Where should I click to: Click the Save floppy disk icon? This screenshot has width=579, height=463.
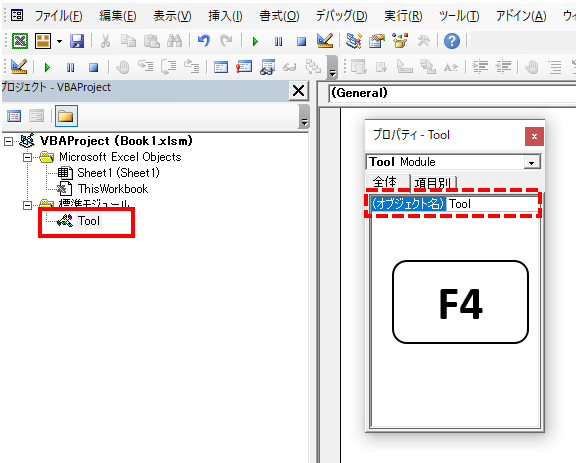point(77,41)
